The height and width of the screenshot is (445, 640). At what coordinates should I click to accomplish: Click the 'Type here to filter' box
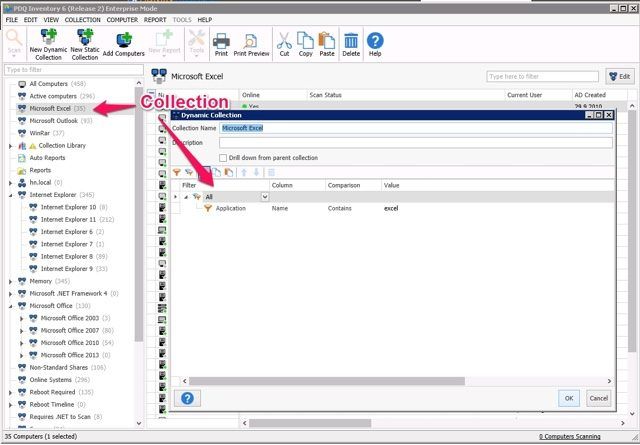click(542, 76)
